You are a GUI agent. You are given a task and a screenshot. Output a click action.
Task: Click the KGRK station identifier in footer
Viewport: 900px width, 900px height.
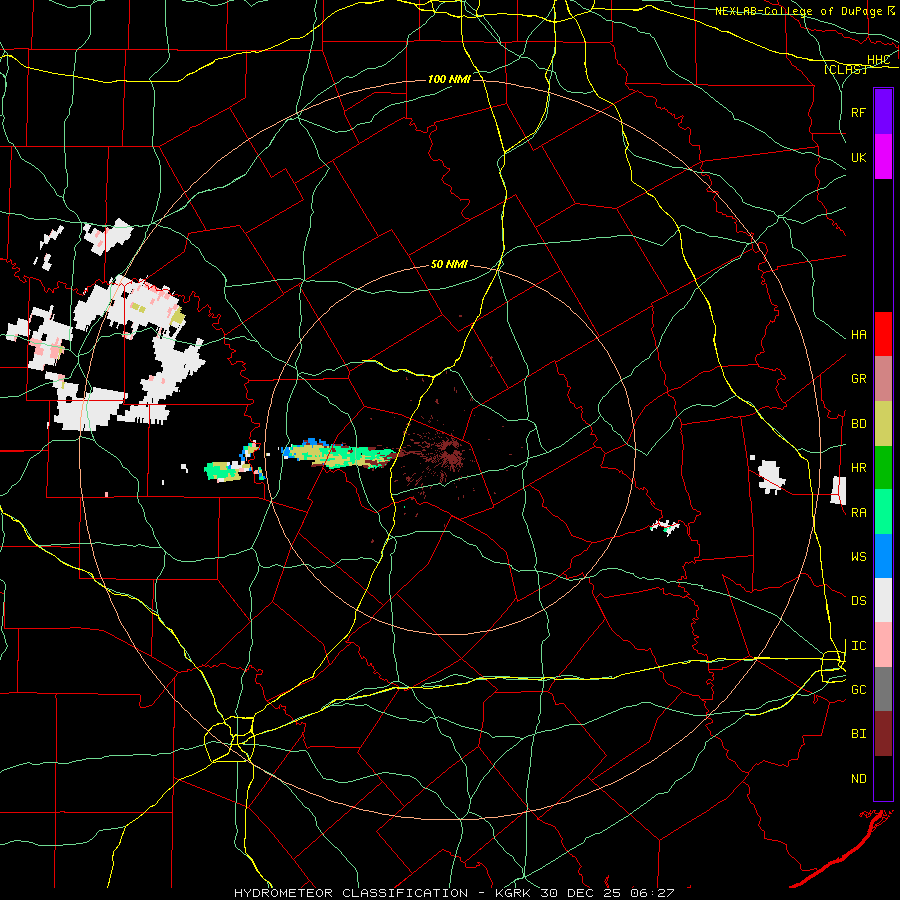(512, 893)
